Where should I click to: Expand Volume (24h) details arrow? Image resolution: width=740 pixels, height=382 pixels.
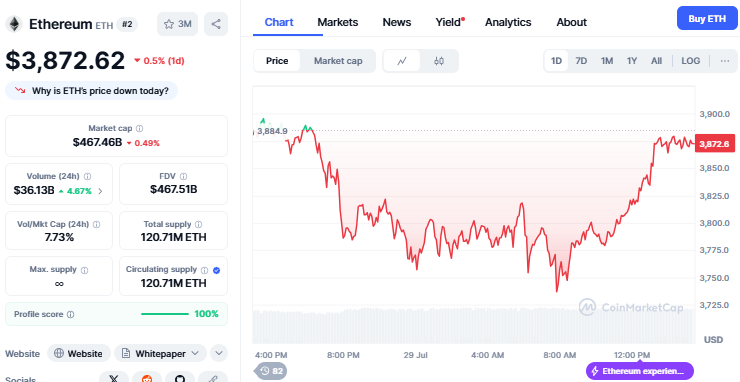pyautogui.click(x=100, y=191)
